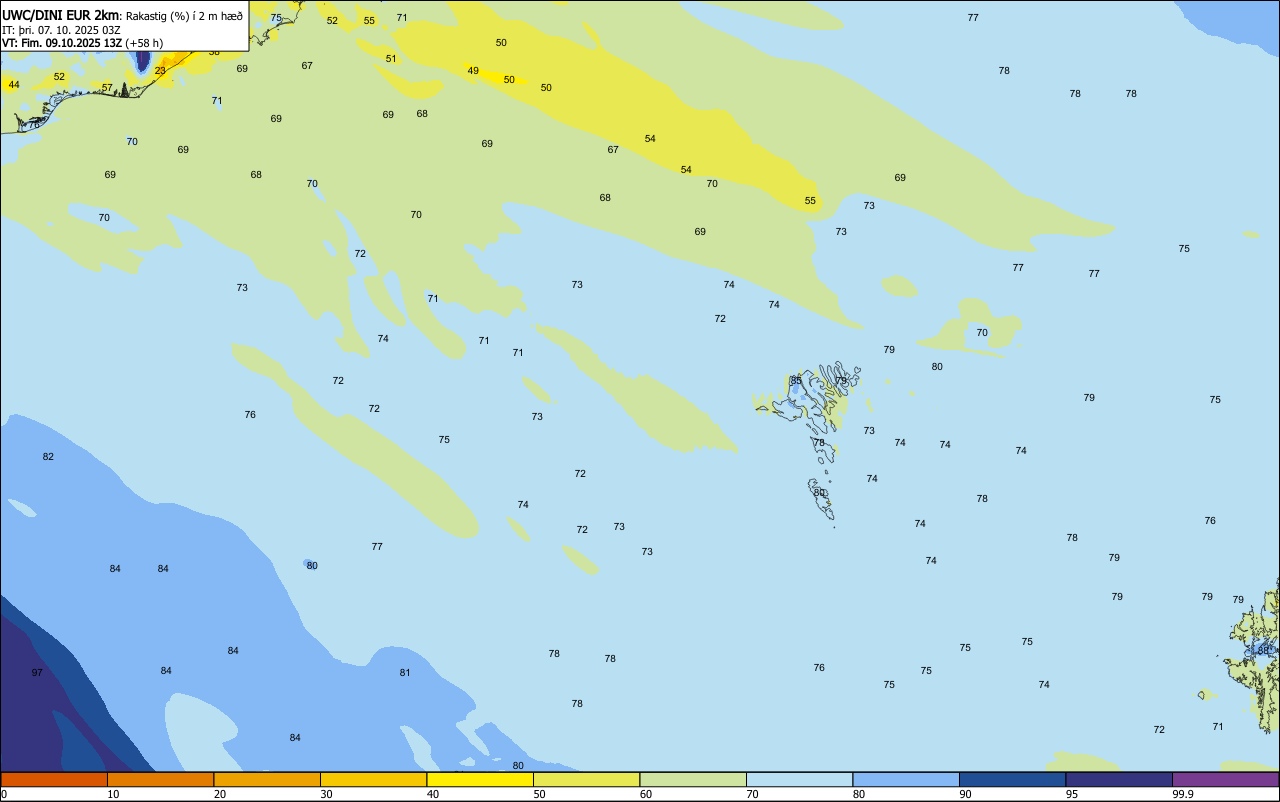Viewport: 1280px width, 802px height.
Task: Click the "IT: þri. 07. 10. 2025 03Z" line
Action: point(61,30)
